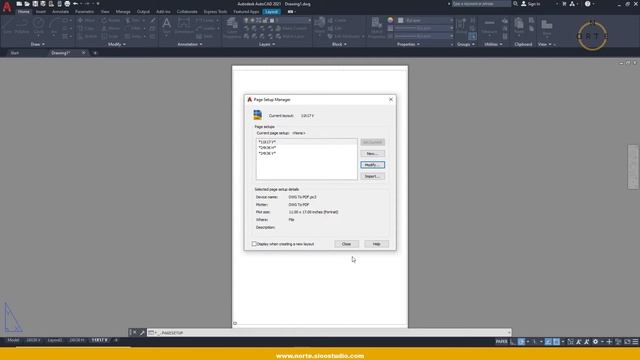
Task: Click the Close button in Page Setup Manager
Action: (x=347, y=244)
